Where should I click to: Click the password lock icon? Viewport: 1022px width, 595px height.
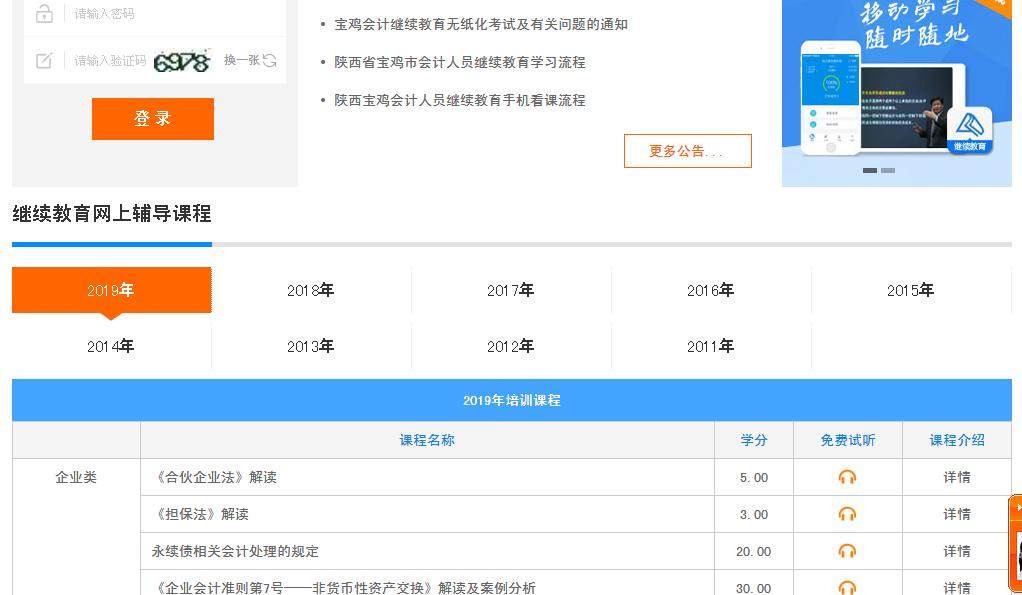pyautogui.click(x=44, y=14)
